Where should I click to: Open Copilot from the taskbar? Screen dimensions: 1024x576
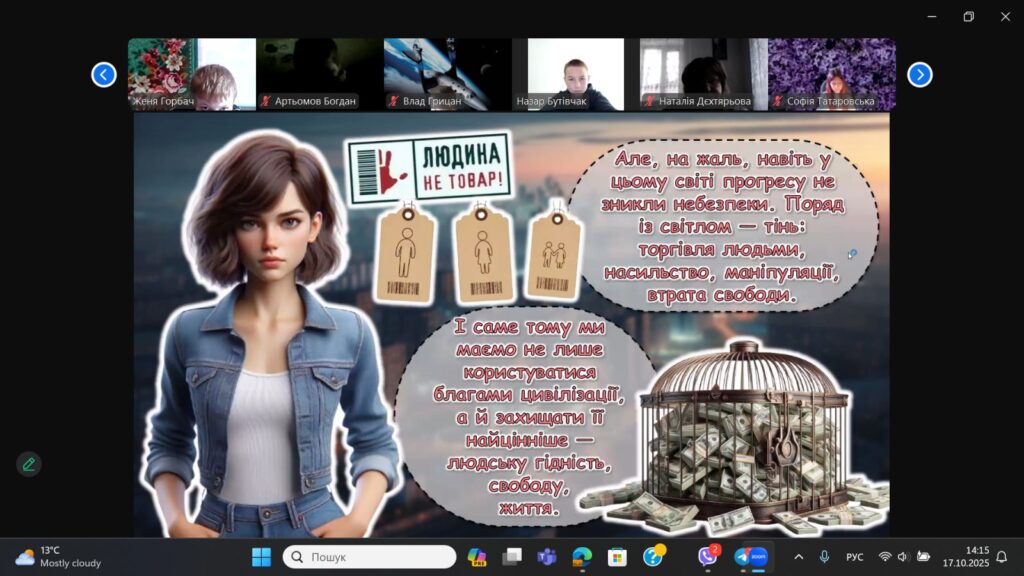point(477,557)
